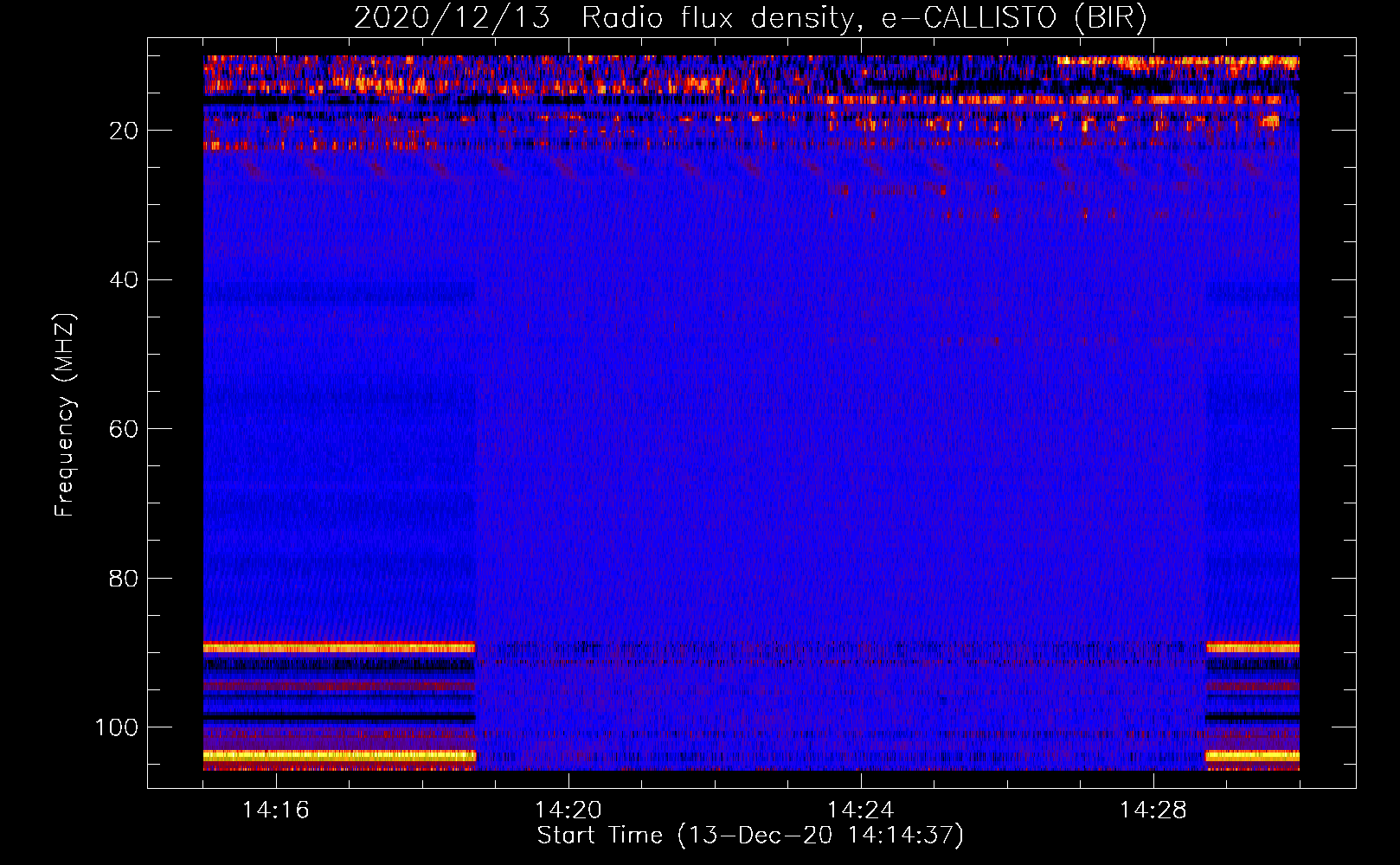
Task: Click the '80' frequency tick label
Action: click(125, 578)
